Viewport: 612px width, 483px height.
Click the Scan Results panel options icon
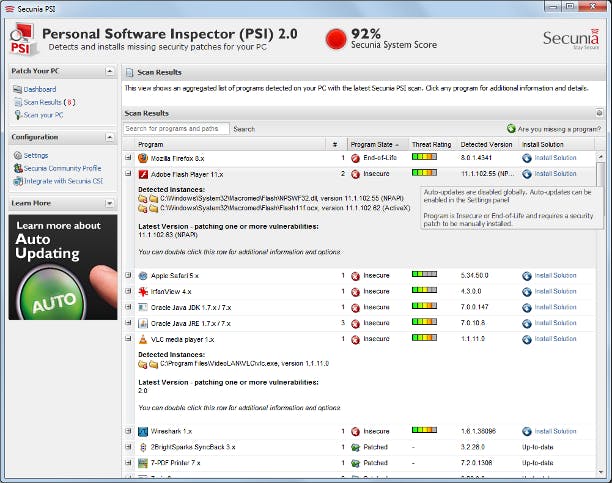coord(599,113)
